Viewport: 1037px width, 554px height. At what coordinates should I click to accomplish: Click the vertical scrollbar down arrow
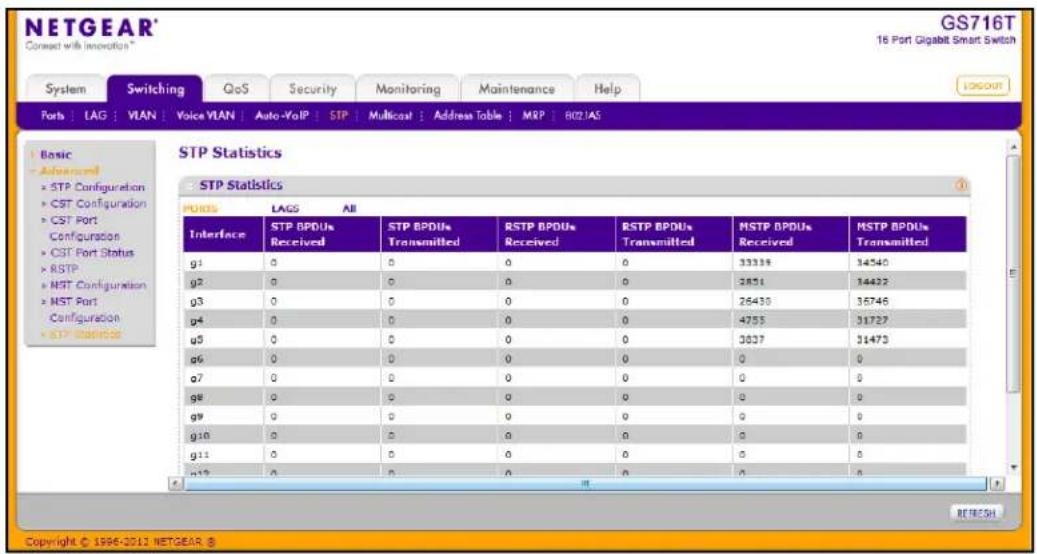[x=1015, y=467]
